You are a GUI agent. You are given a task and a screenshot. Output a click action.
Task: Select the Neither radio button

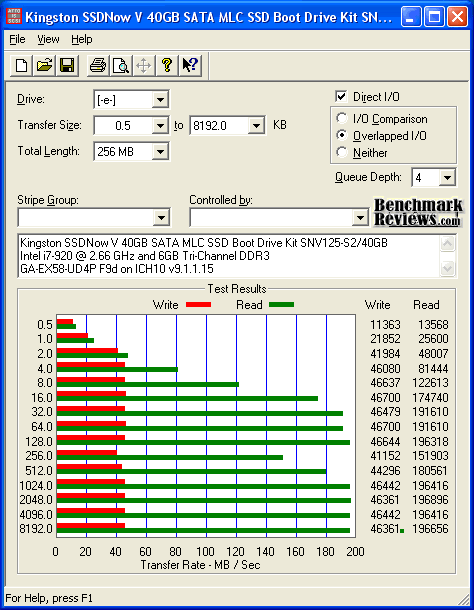coord(342,152)
